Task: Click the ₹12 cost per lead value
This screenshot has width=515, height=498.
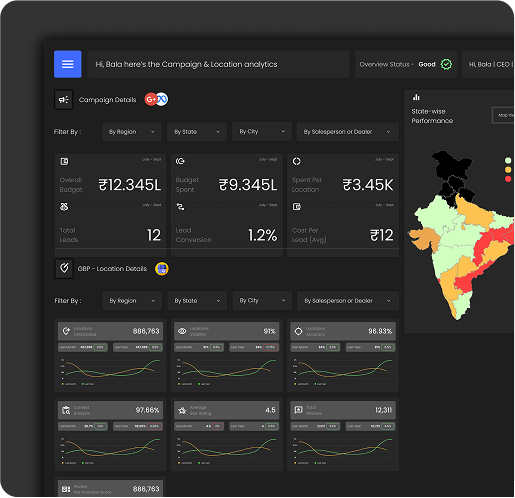Action: (382, 235)
